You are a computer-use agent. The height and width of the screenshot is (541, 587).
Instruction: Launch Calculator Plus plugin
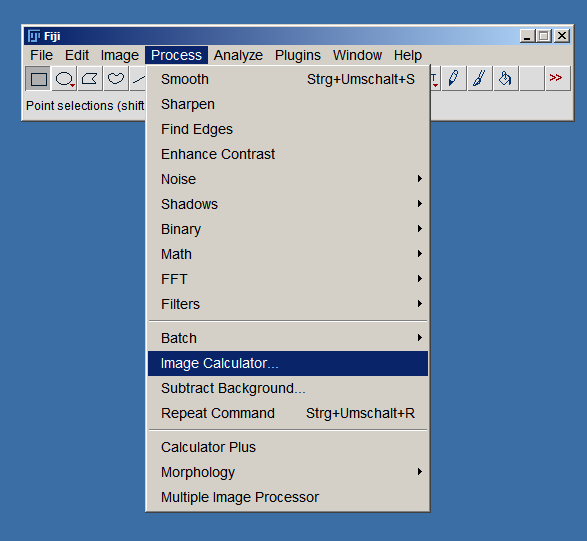(288, 447)
